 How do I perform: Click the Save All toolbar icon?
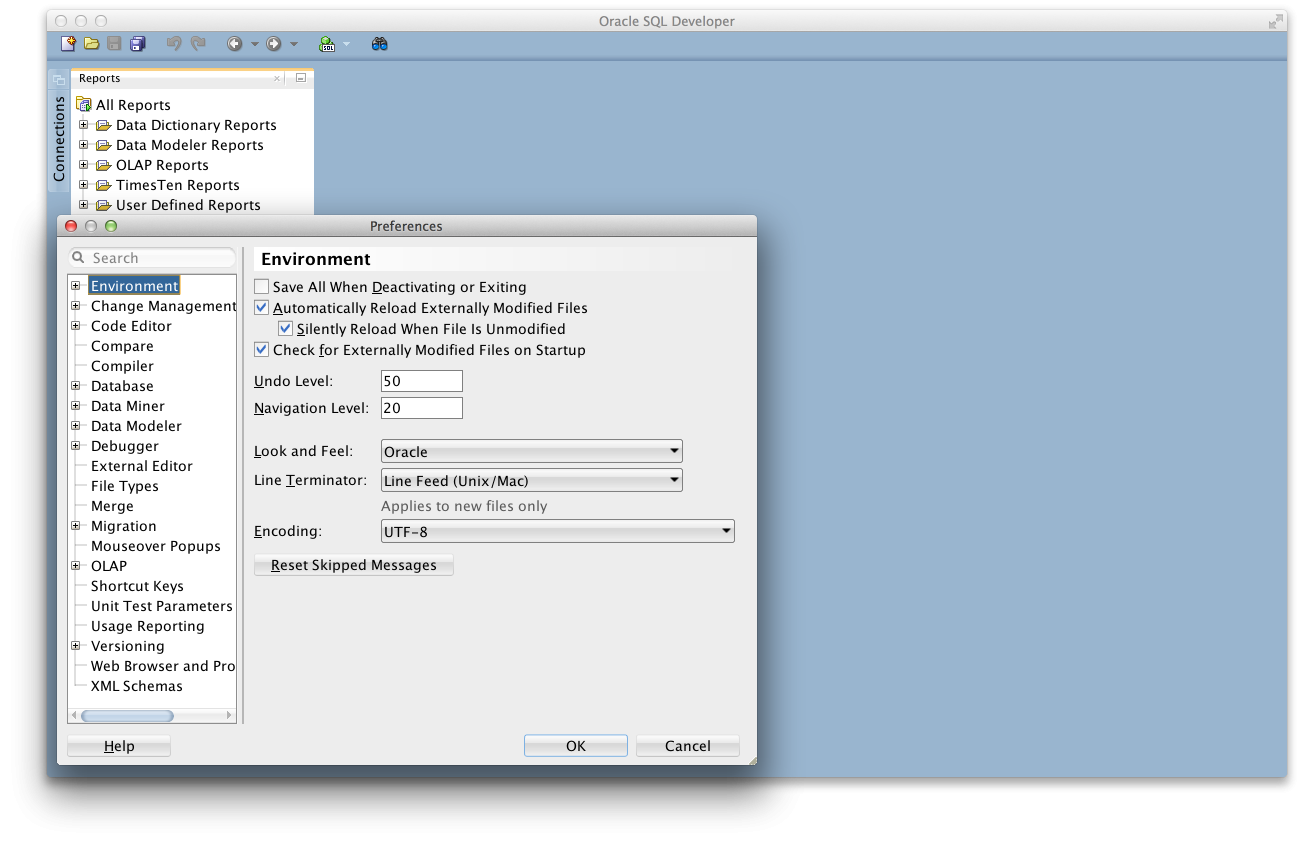coord(138,44)
